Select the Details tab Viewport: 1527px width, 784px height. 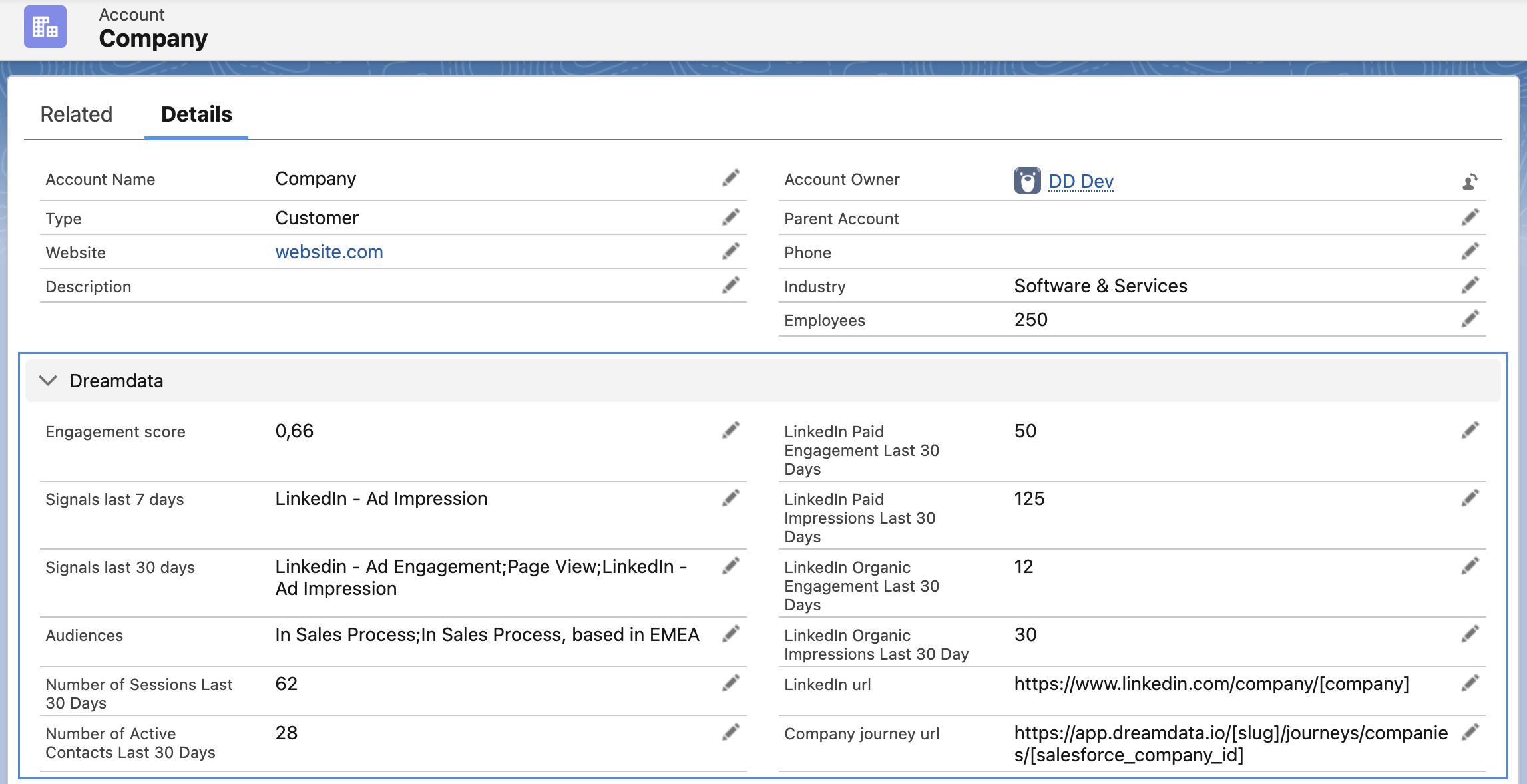196,114
